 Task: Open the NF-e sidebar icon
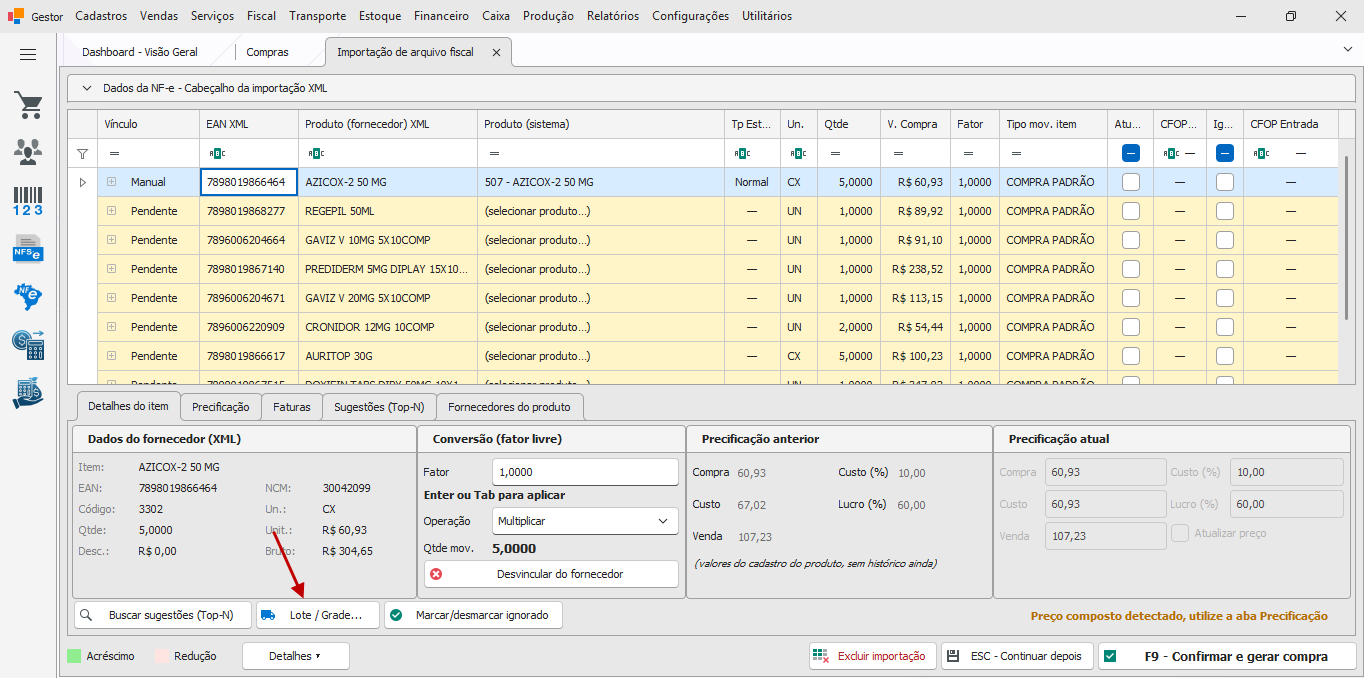[x=28, y=296]
